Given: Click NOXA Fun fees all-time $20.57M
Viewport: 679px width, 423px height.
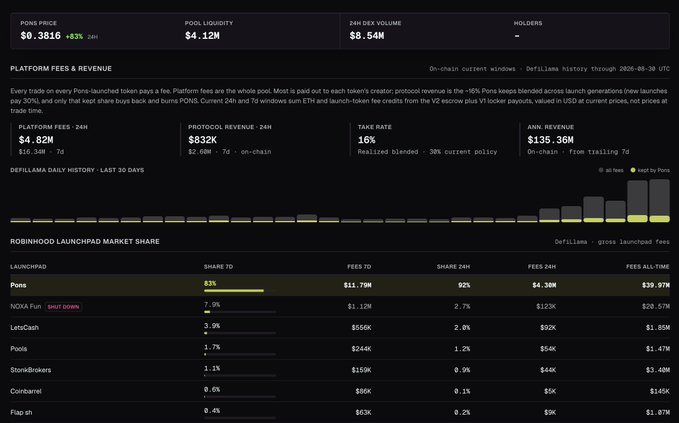Looking at the screenshot, I should point(656,307).
